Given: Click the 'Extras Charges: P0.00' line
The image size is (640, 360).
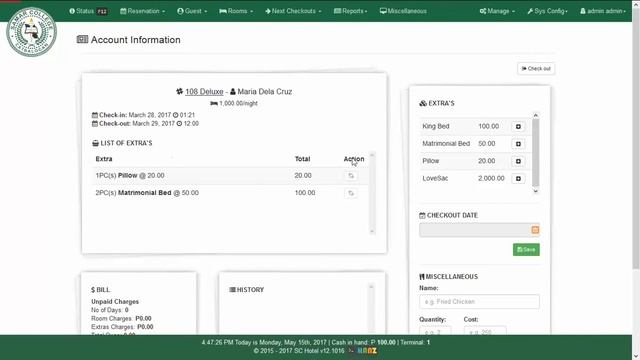Looking at the screenshot, I should pos(122,327).
